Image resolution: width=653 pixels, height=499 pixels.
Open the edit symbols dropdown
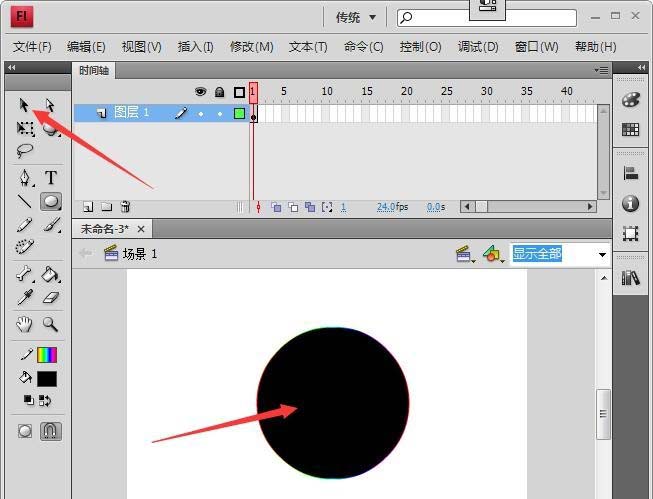click(493, 254)
